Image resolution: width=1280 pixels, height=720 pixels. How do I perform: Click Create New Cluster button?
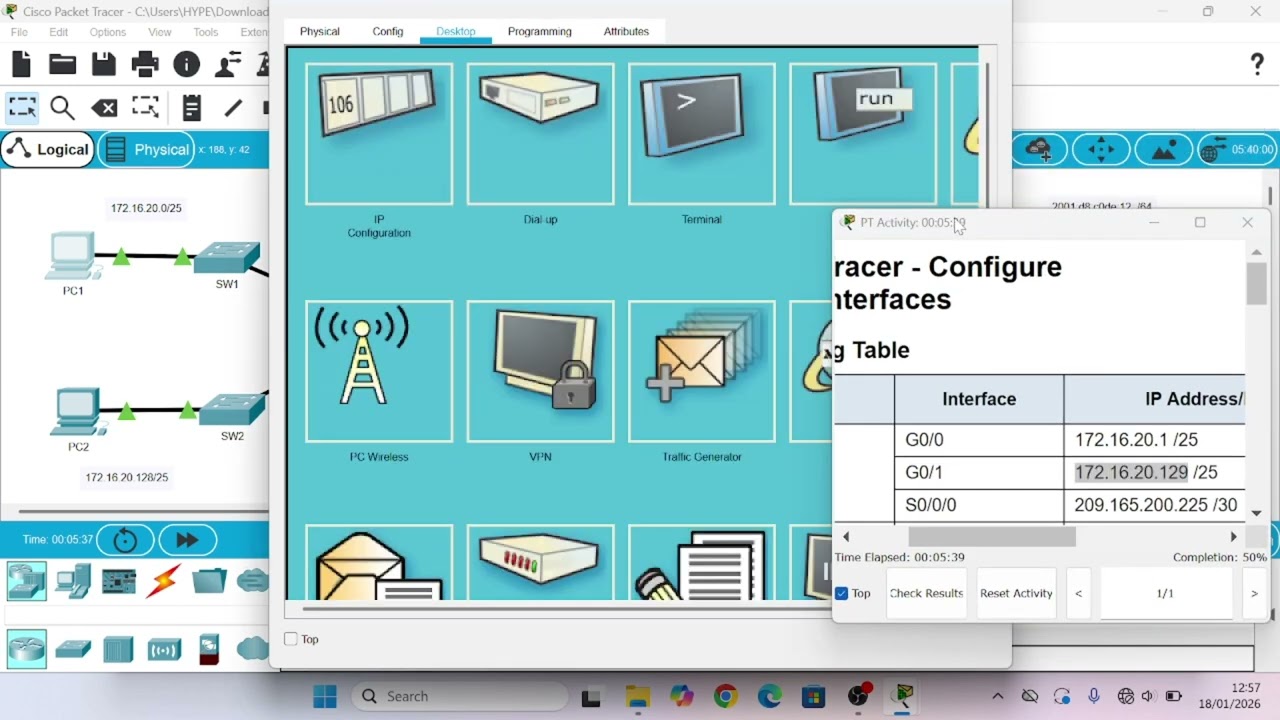pos(1039,150)
